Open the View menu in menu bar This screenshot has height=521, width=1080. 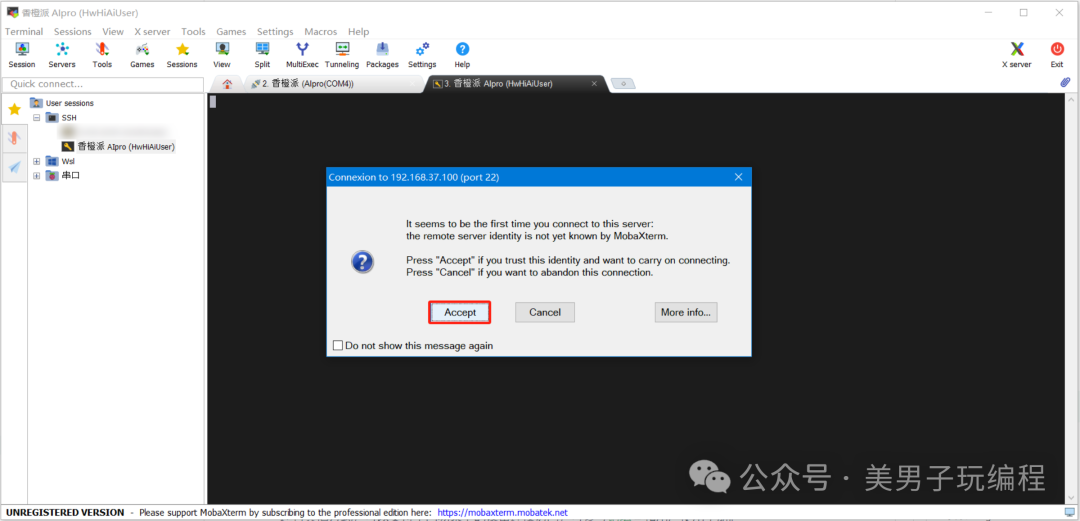(113, 32)
